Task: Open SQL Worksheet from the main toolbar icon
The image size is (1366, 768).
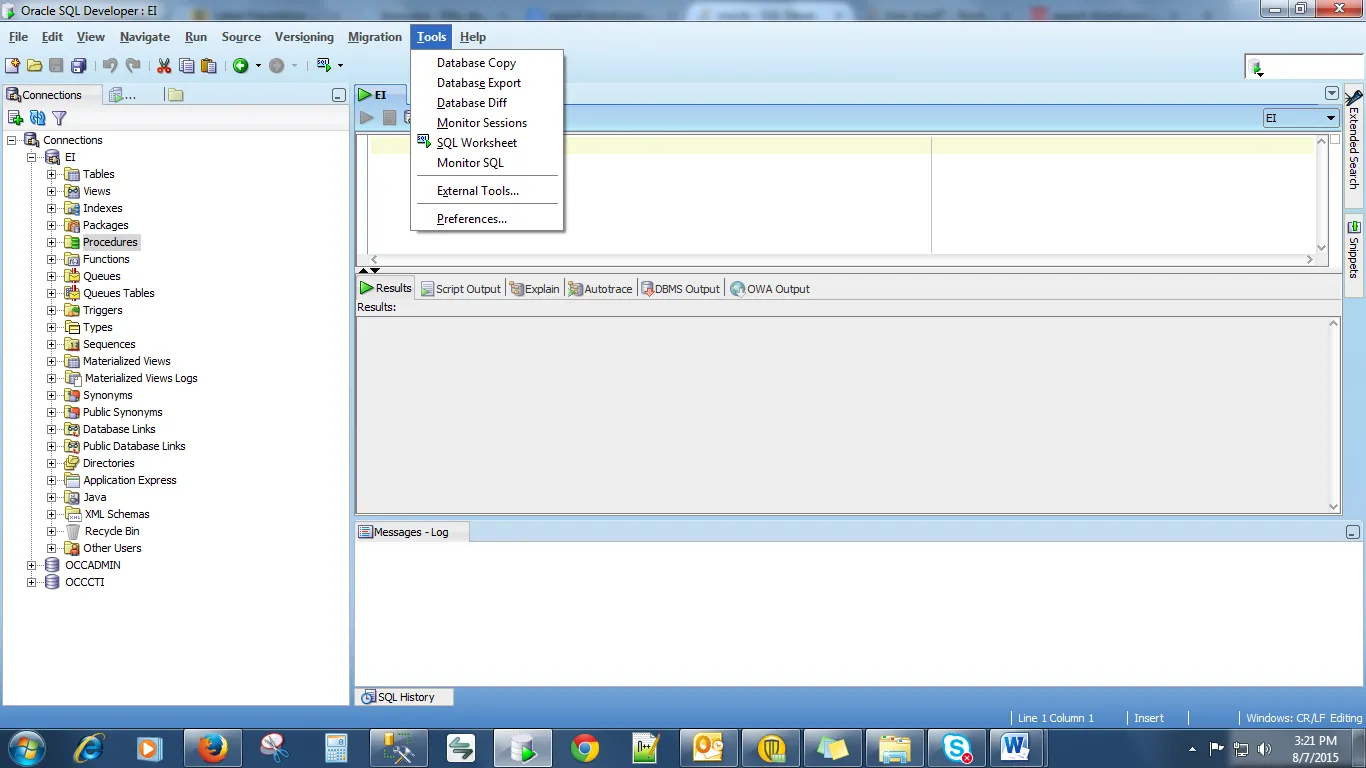Action: click(x=323, y=66)
